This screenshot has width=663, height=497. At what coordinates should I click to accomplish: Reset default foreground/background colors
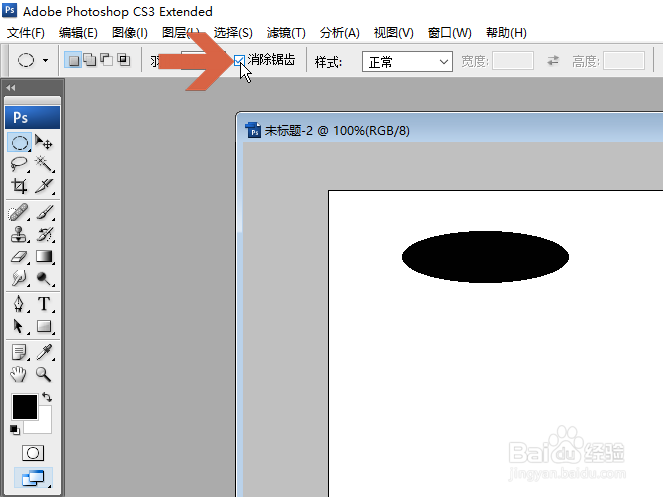pos(15,430)
